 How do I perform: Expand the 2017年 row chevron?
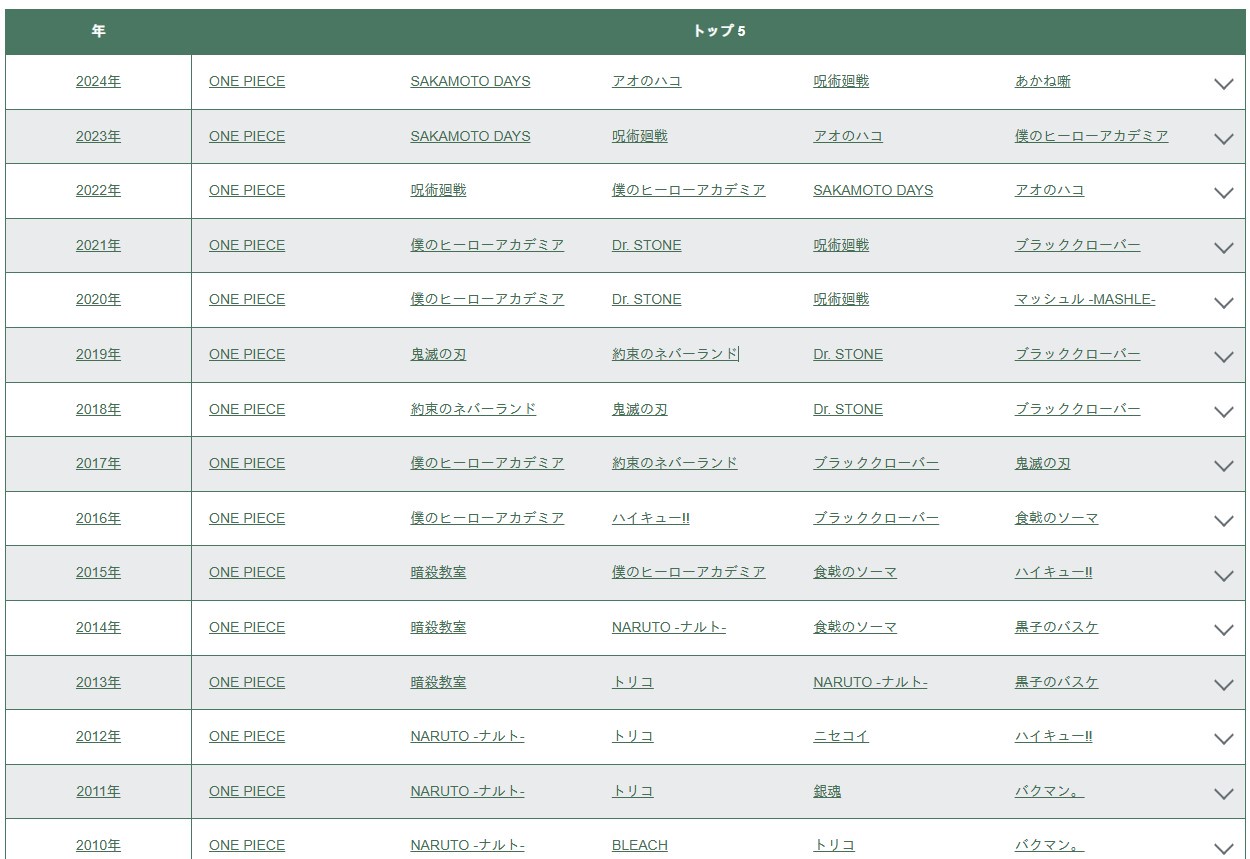[1223, 466]
